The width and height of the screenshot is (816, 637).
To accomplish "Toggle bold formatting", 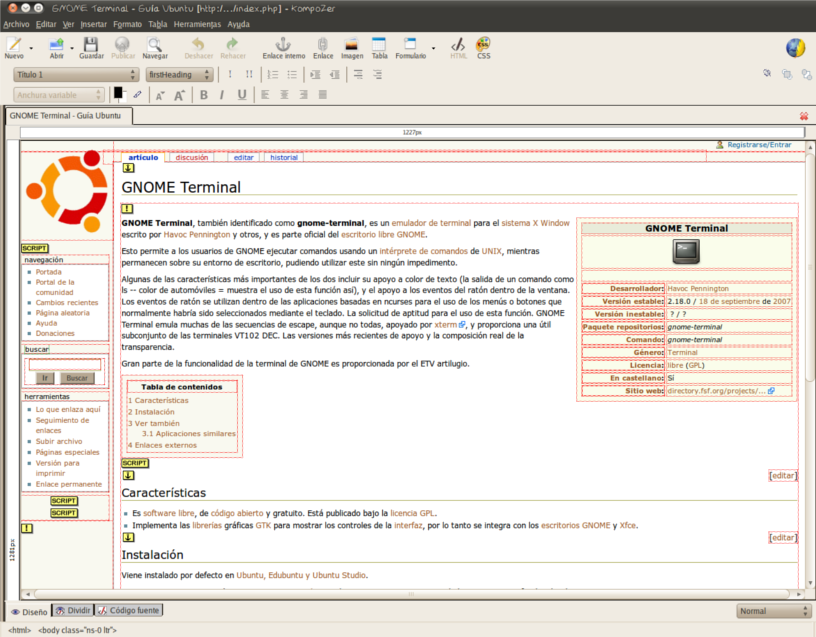I will click(x=203, y=95).
